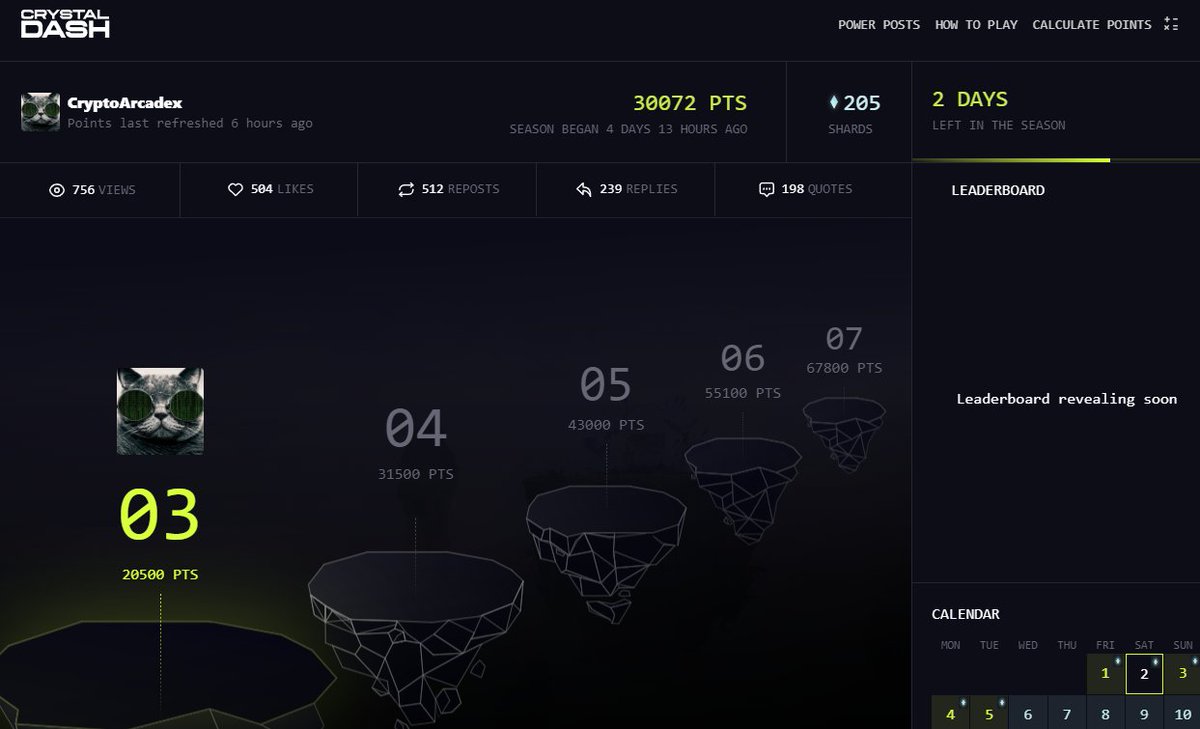Select calendar day 7

pos(1067,713)
